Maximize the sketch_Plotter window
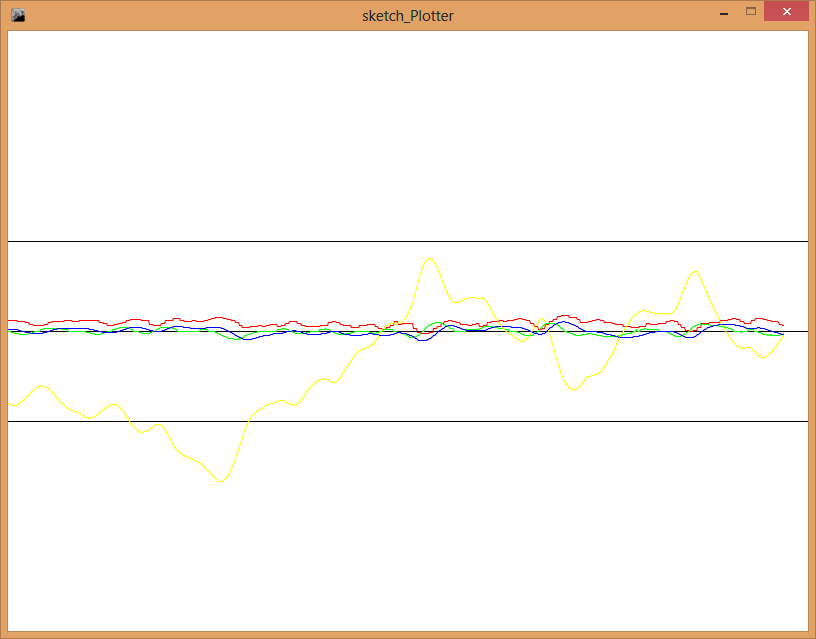Image resolution: width=816 pixels, height=639 pixels. coord(751,12)
